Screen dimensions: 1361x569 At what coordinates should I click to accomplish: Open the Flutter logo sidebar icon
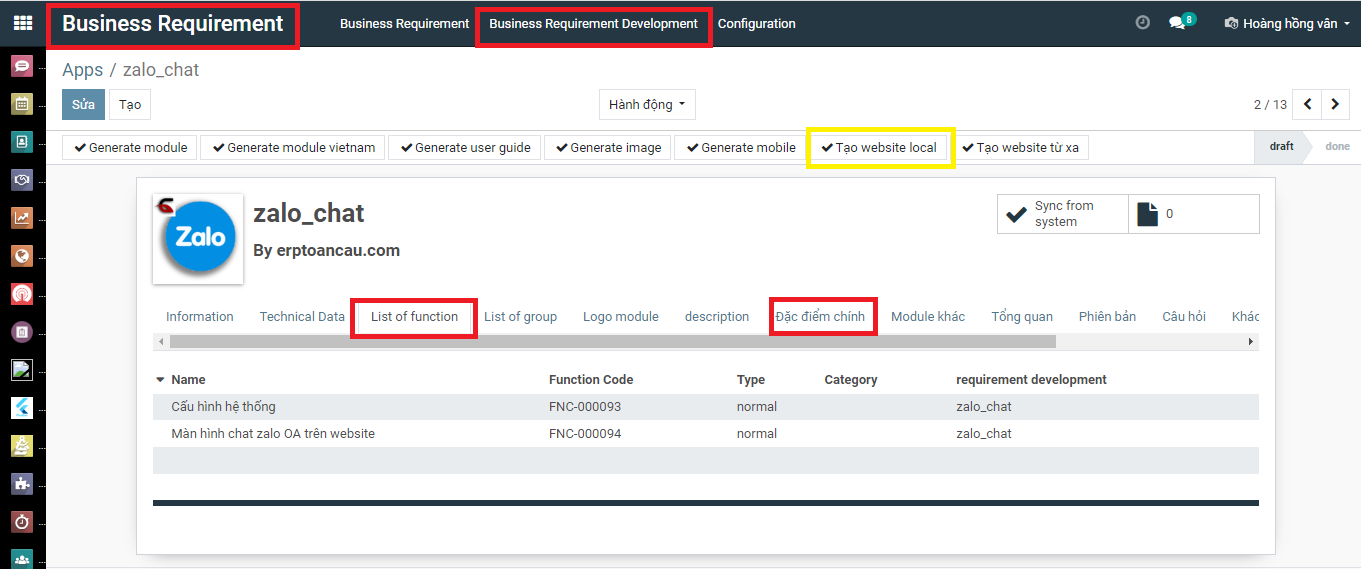[x=22, y=408]
